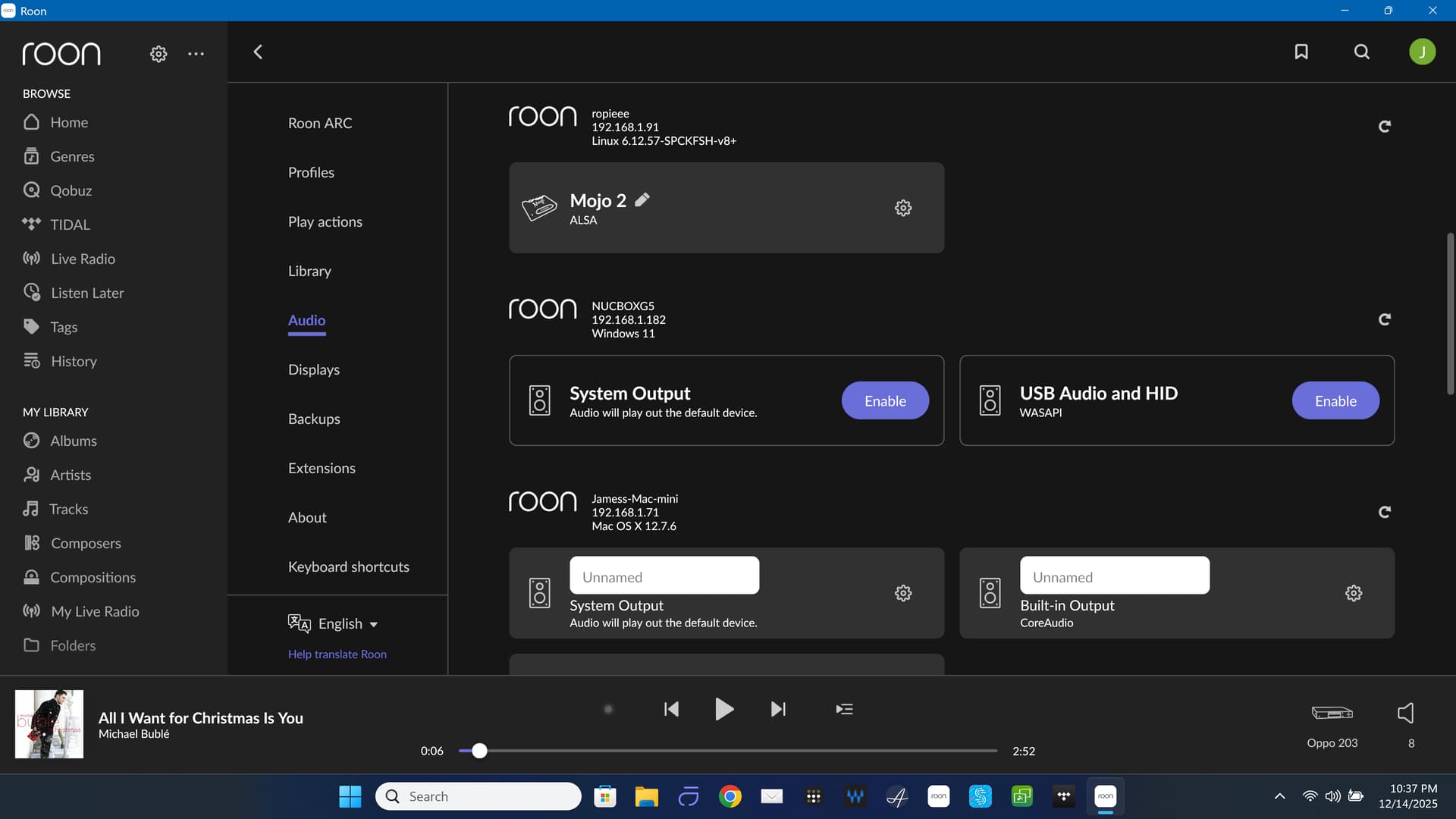
Task: Click the Help translate Roon link
Action: click(x=337, y=654)
